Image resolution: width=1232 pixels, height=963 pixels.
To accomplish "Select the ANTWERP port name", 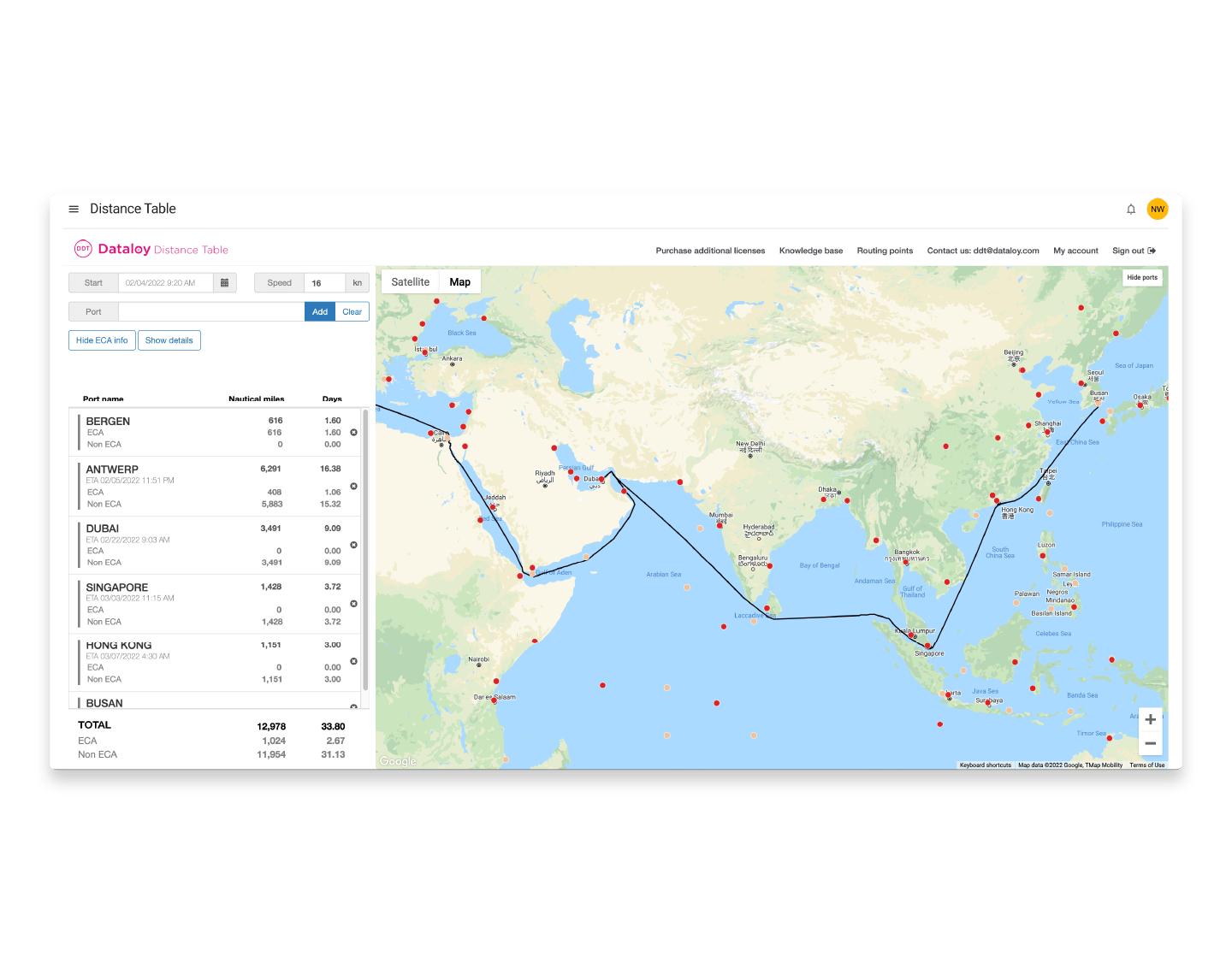I will (x=112, y=470).
